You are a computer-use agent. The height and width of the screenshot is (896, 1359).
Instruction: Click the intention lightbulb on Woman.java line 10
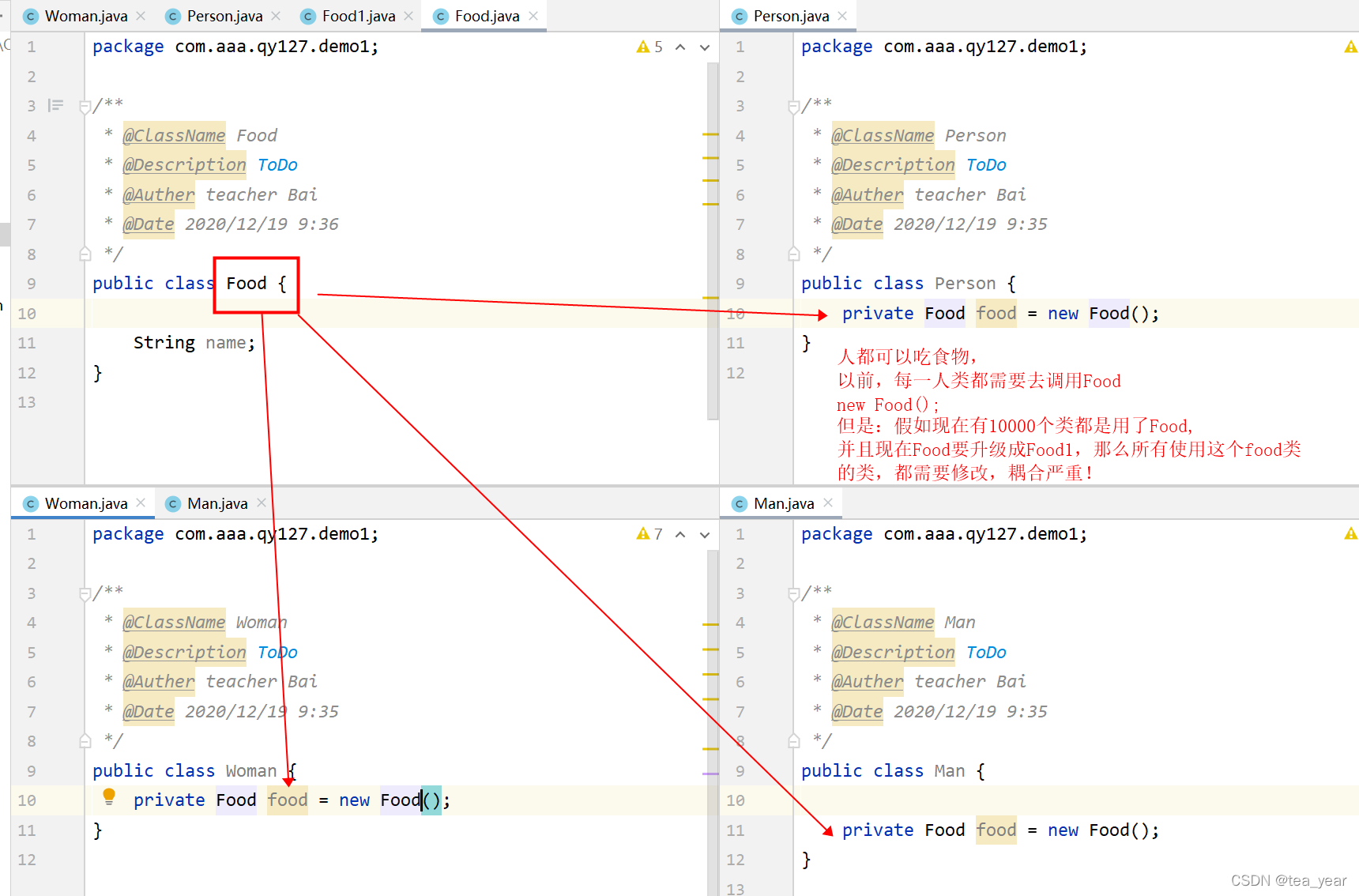pyautogui.click(x=109, y=797)
